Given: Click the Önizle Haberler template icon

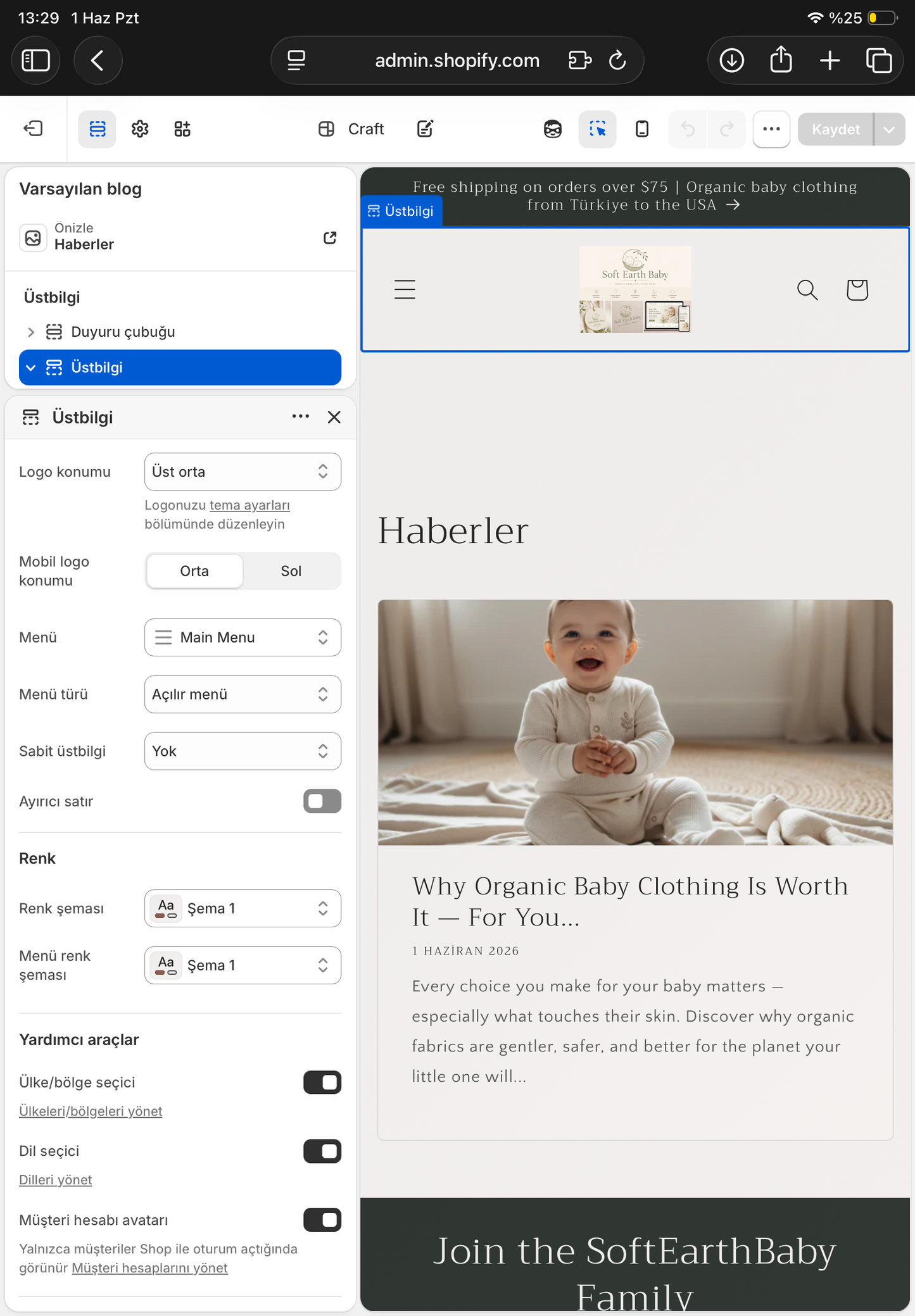Looking at the screenshot, I should tap(33, 238).
